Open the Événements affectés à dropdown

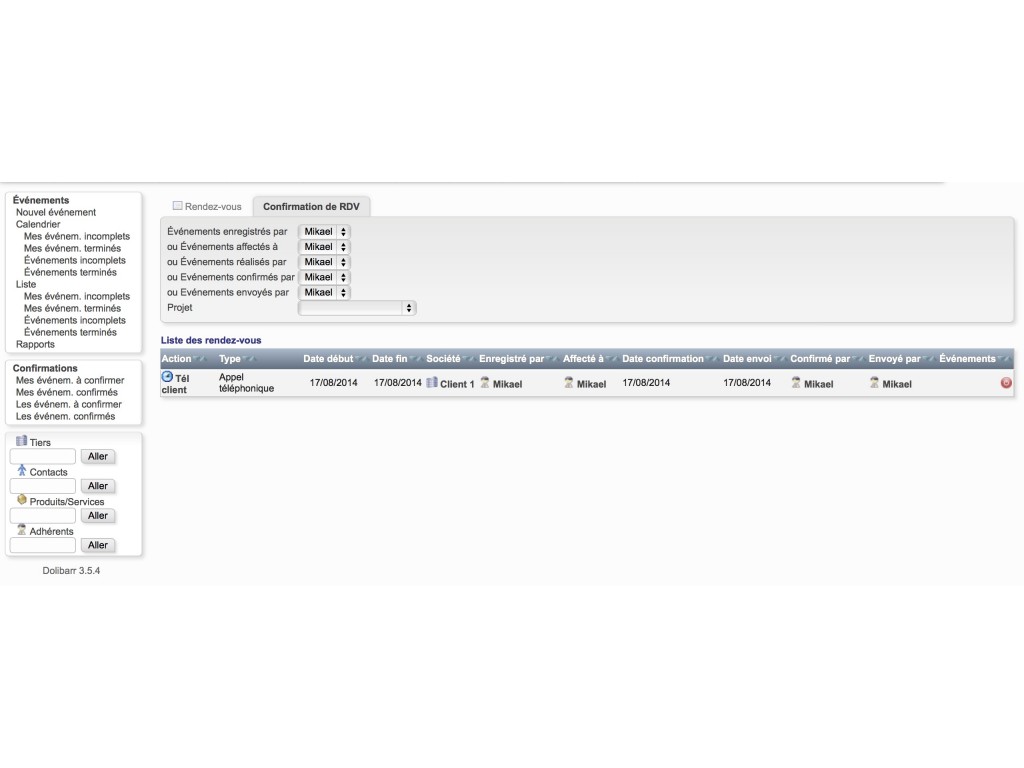pyautogui.click(x=324, y=247)
